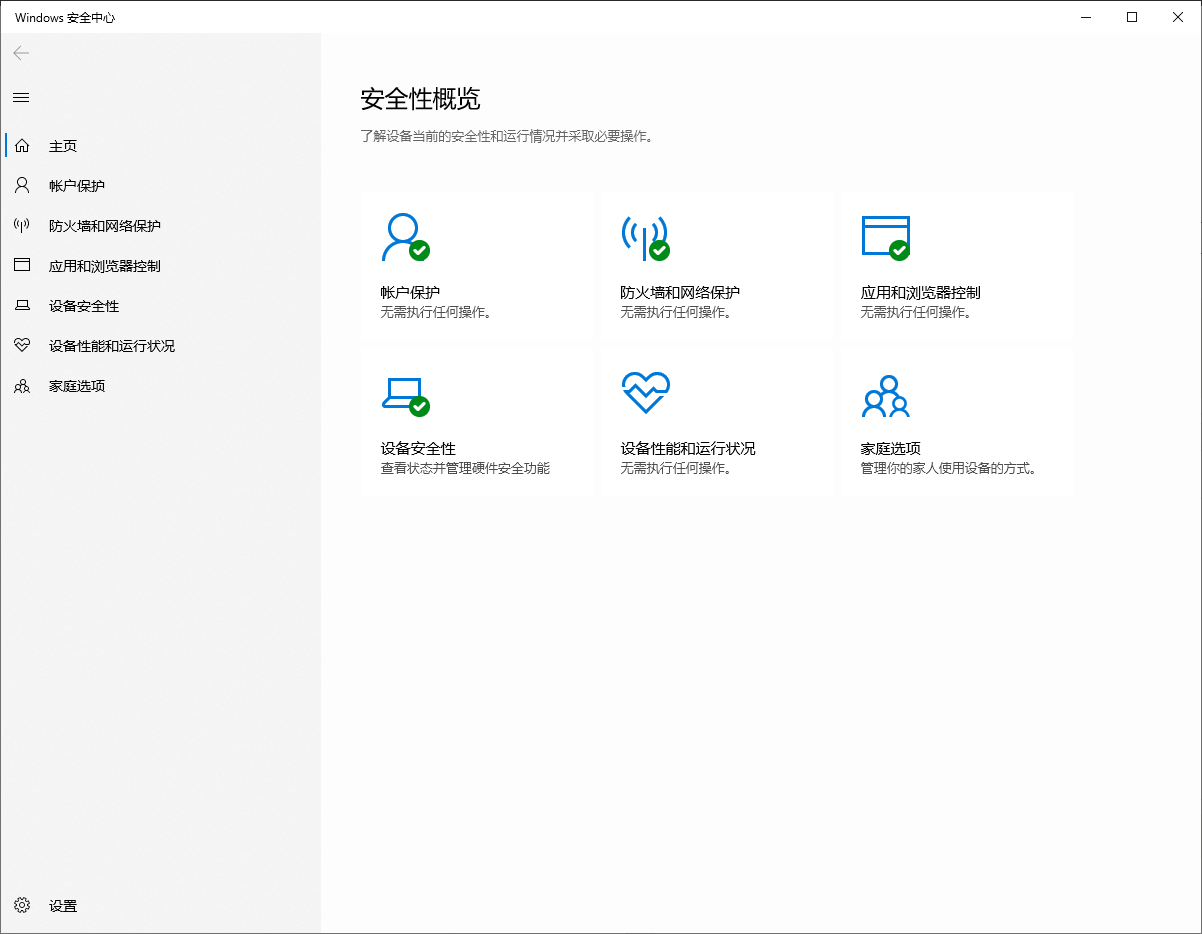This screenshot has width=1202, height=934.
Task: Open the large family options tile icon
Action: pyautogui.click(x=885, y=396)
